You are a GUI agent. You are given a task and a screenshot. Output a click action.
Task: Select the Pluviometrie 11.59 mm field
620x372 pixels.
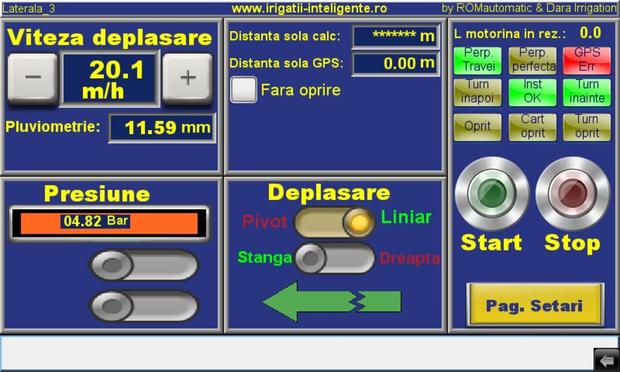[x=162, y=128]
